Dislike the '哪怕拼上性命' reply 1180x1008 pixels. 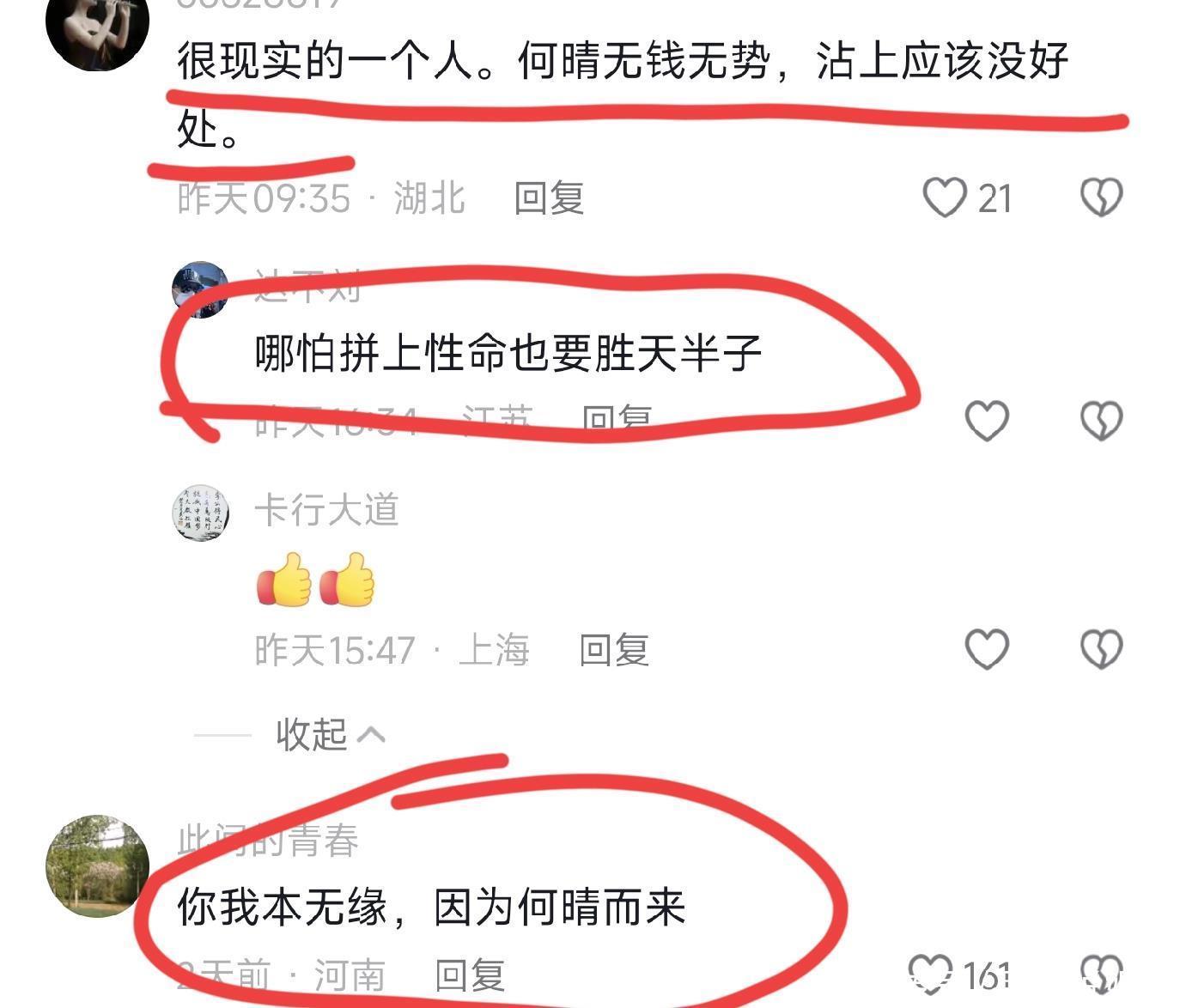coord(1101,421)
